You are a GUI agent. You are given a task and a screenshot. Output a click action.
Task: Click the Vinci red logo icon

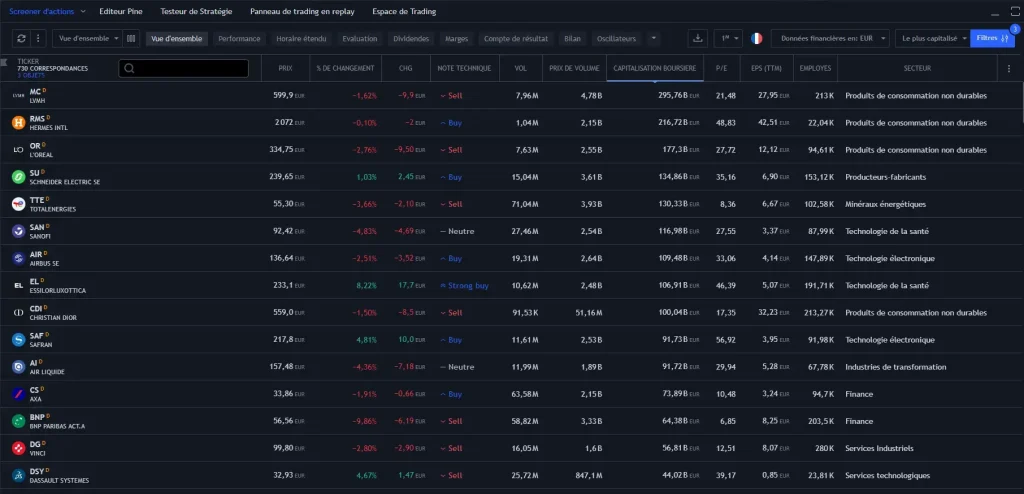point(18,448)
